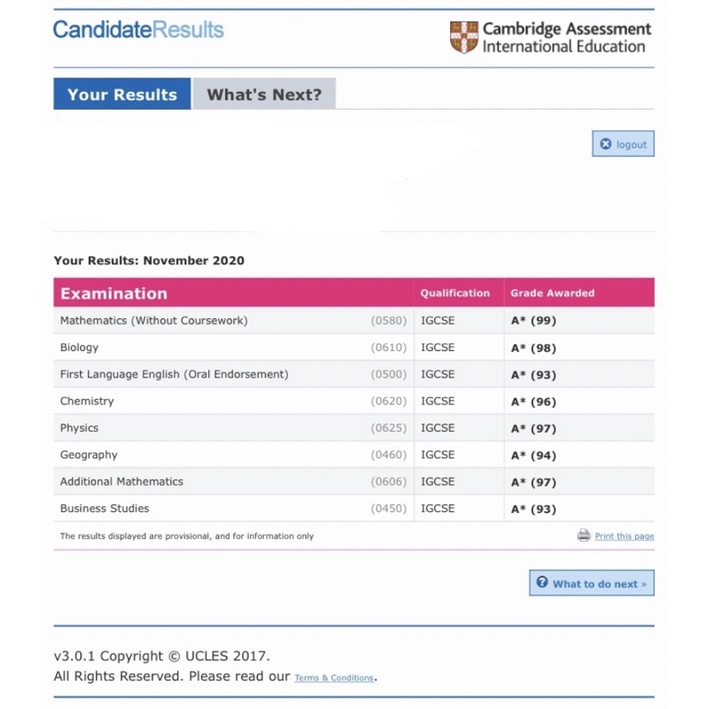Screen dimensions: 709x709
Task: Click the Chemistry examination row
Action: tap(87, 401)
